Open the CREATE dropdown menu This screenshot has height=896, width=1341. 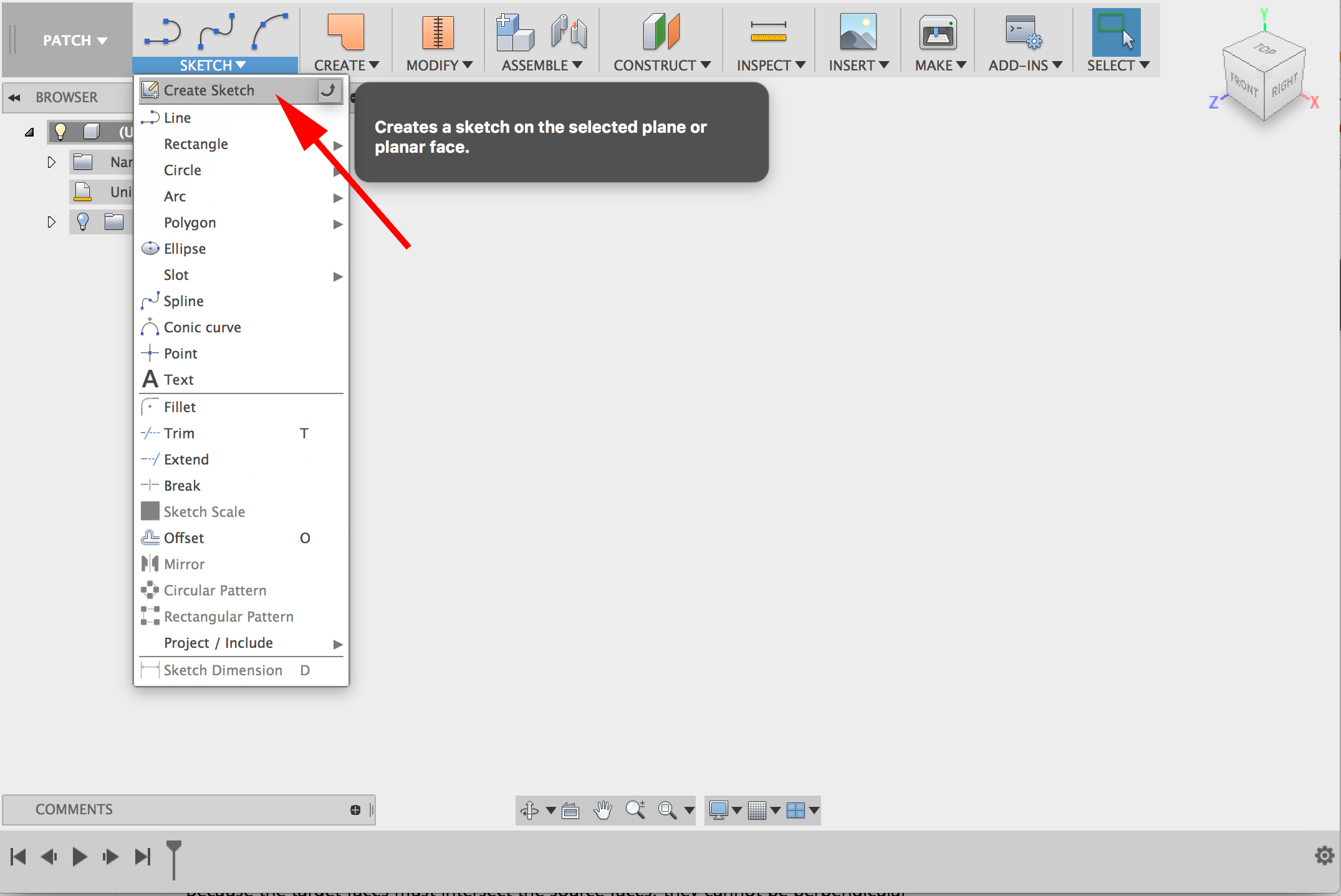point(347,65)
